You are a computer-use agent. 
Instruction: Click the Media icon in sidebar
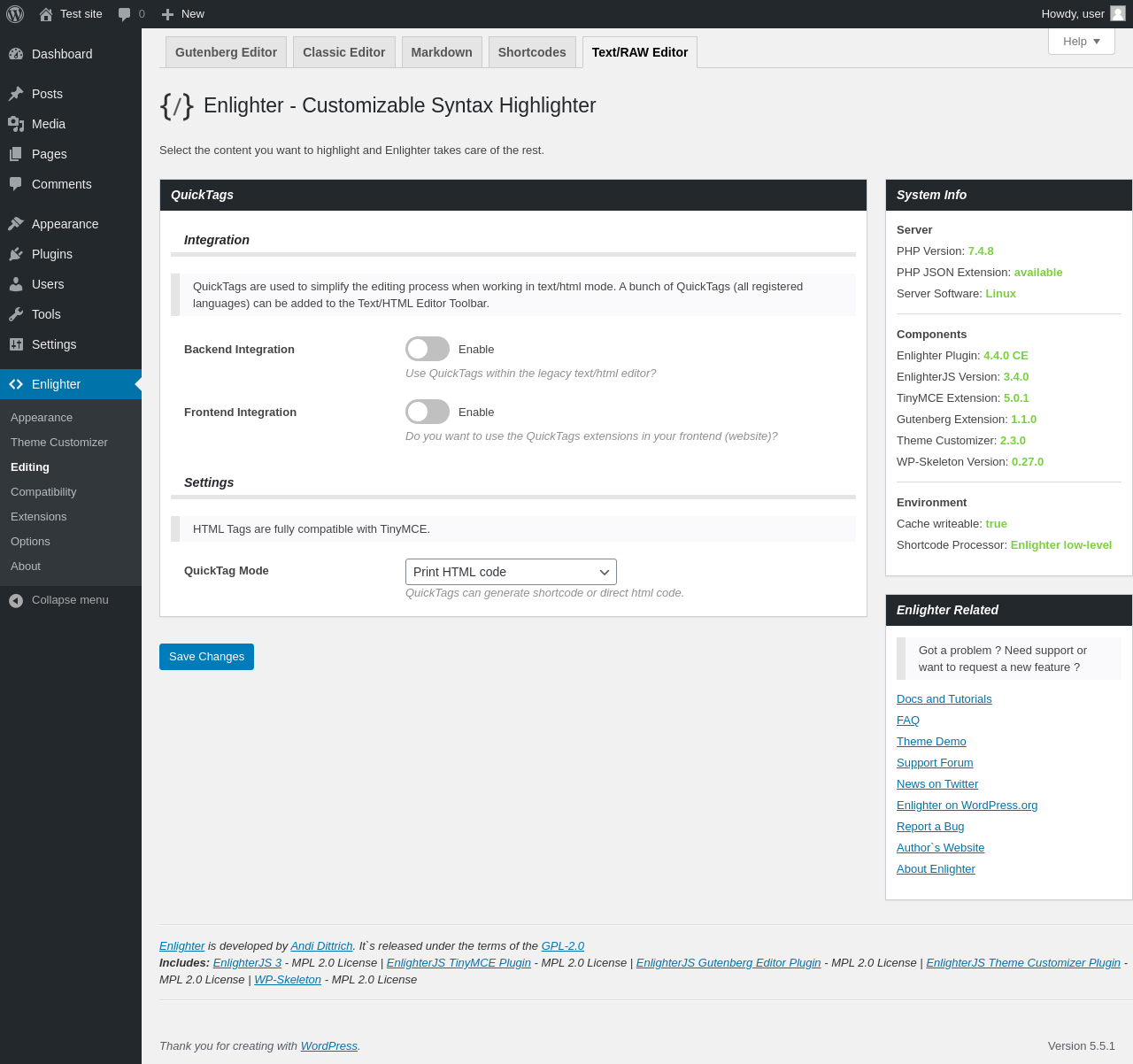16,124
